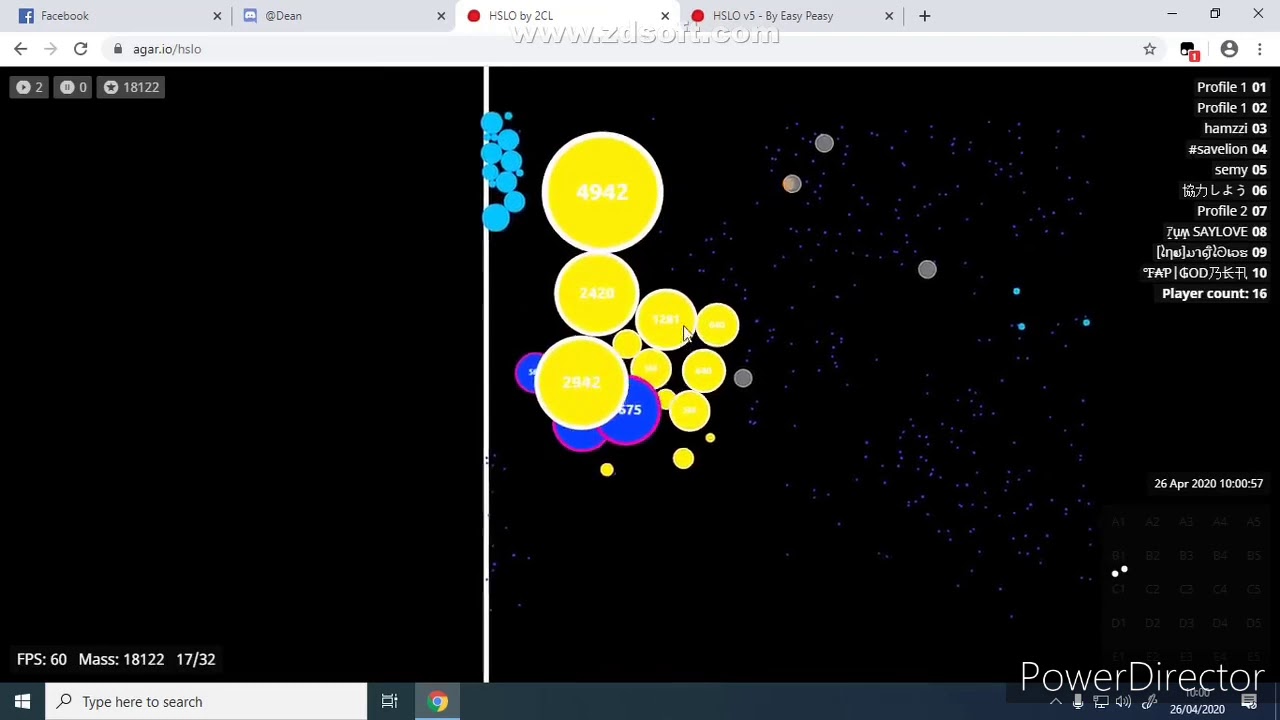Open Windows Task View

[x=390, y=702]
